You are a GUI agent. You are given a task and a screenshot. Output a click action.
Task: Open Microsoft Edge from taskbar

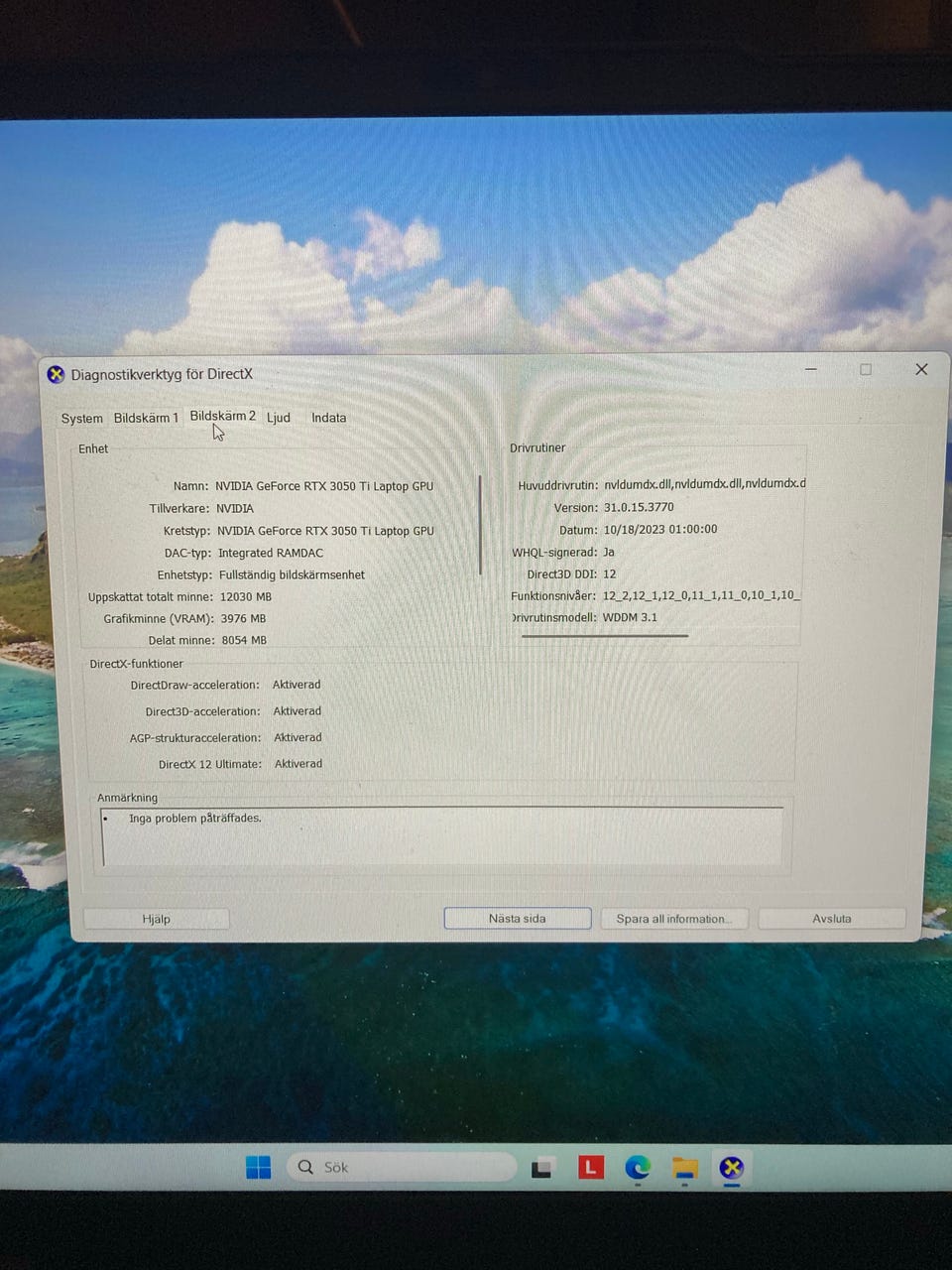coord(638,1168)
